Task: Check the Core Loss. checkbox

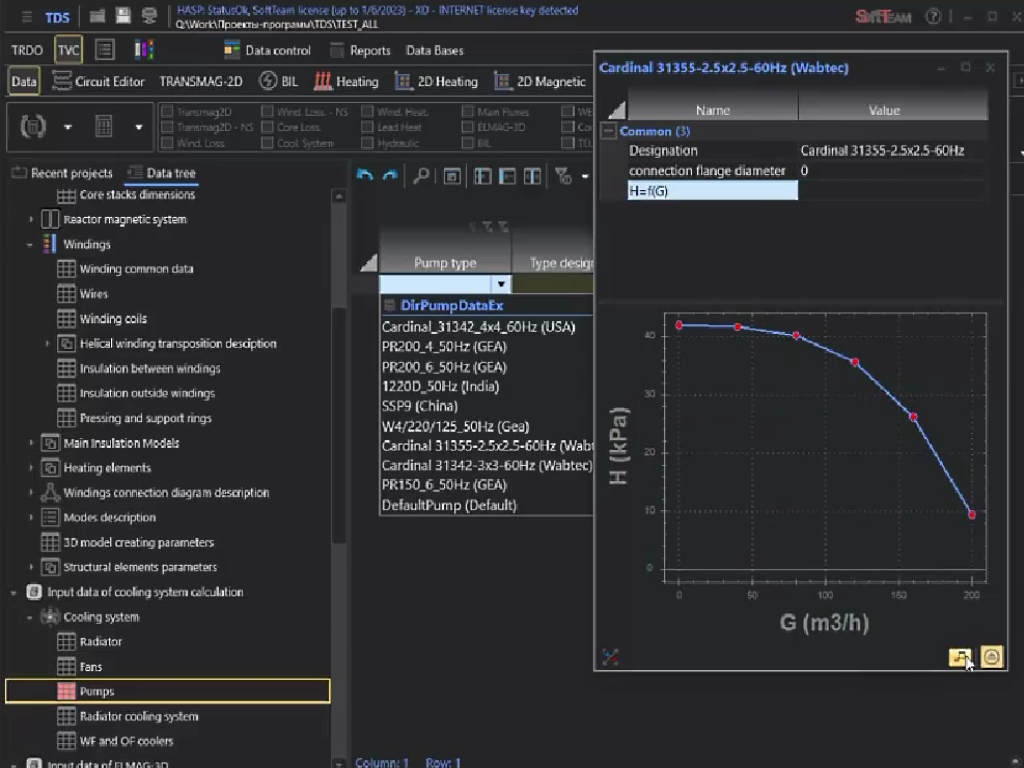Action: point(267,127)
